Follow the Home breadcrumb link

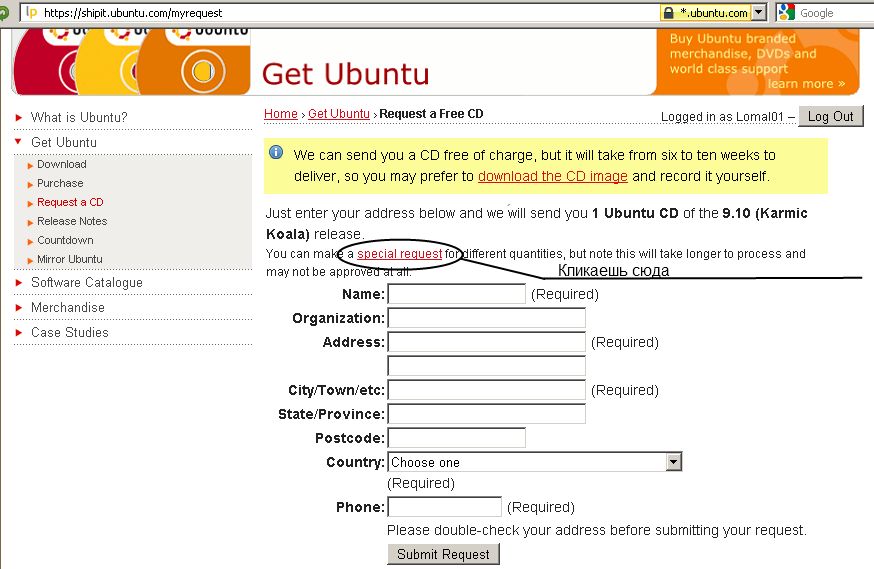[280, 114]
